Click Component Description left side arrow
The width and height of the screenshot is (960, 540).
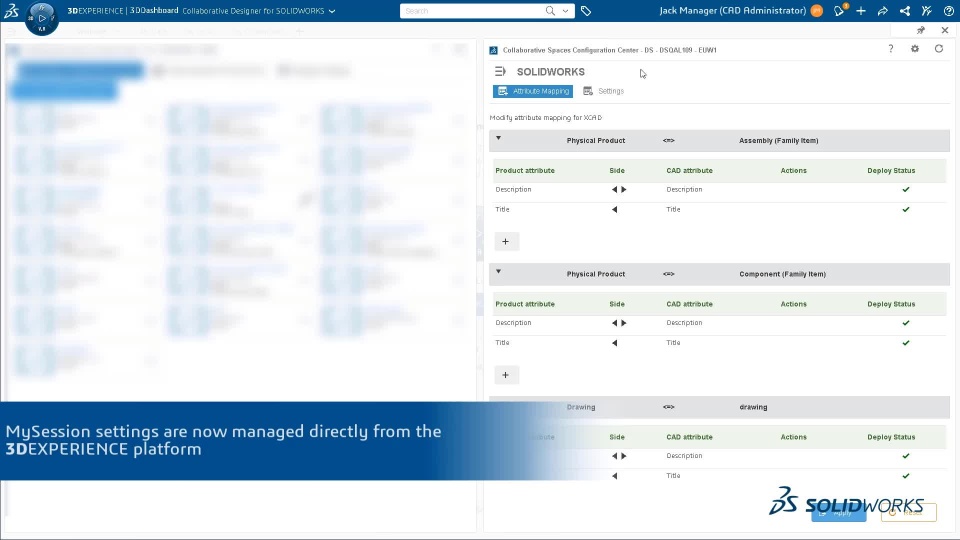614,323
